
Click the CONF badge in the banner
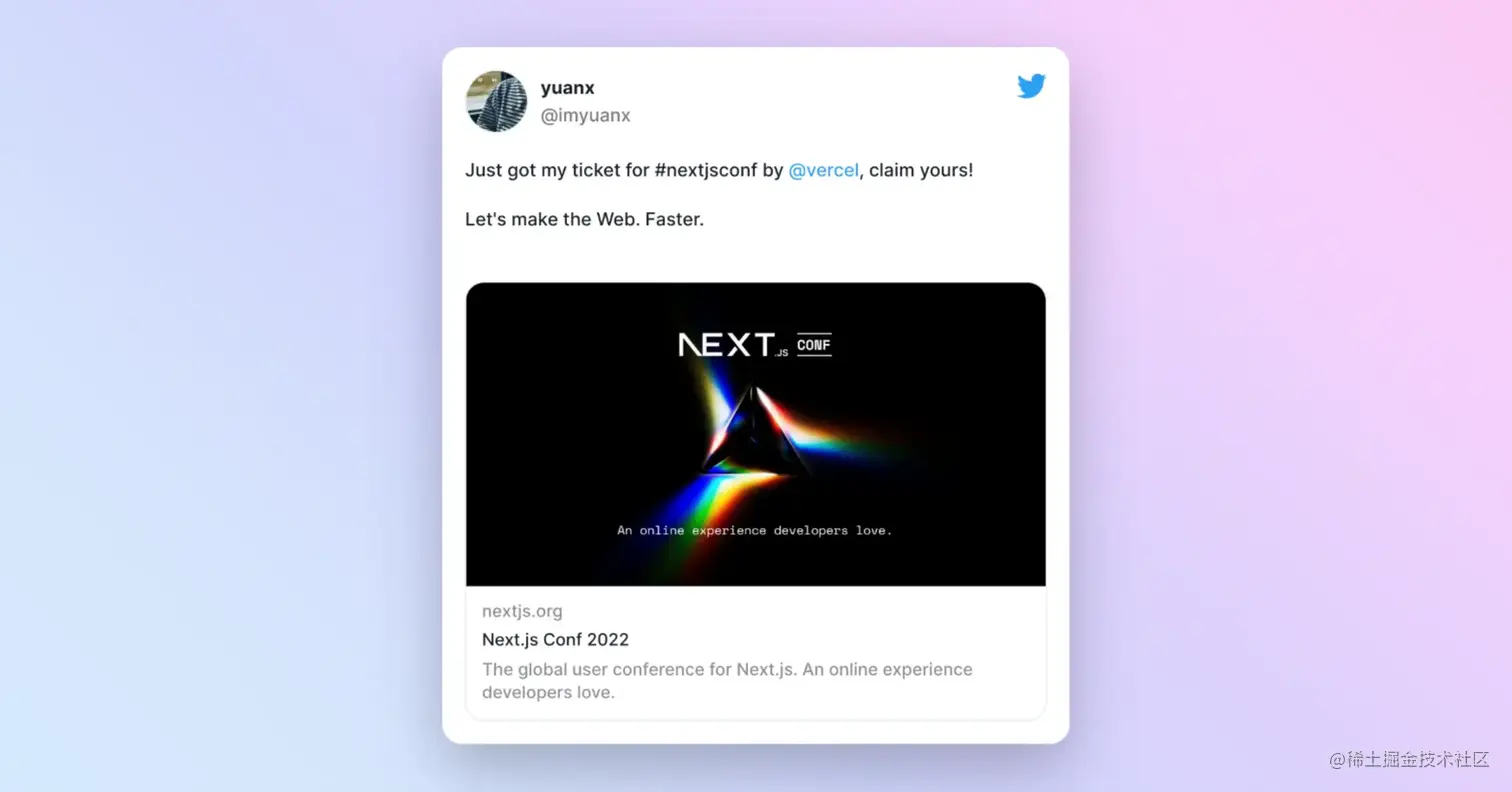coord(814,345)
